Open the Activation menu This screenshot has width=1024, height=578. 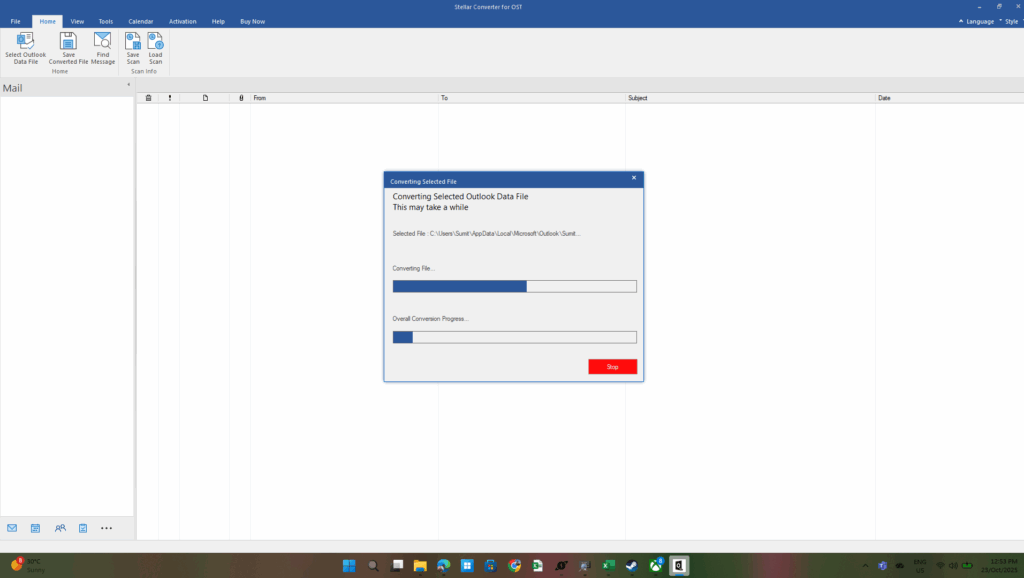point(182,20)
